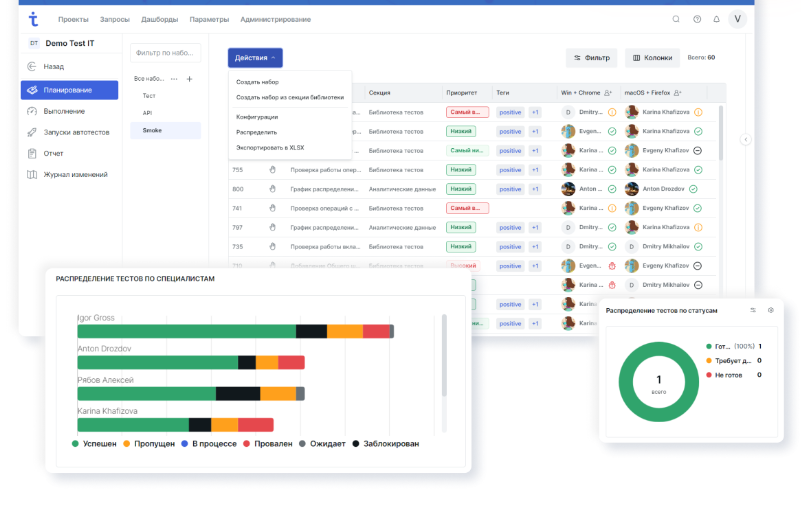Viewport: 801px width, 518px height.
Task: Click the search magnifier icon in header
Action: 676,19
